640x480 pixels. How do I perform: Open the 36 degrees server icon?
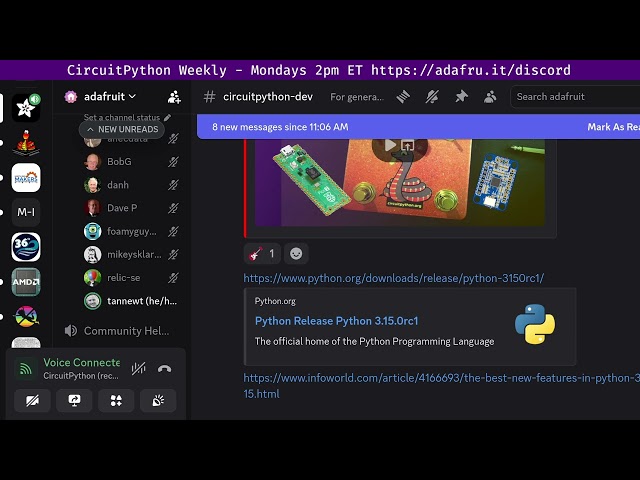coord(26,247)
